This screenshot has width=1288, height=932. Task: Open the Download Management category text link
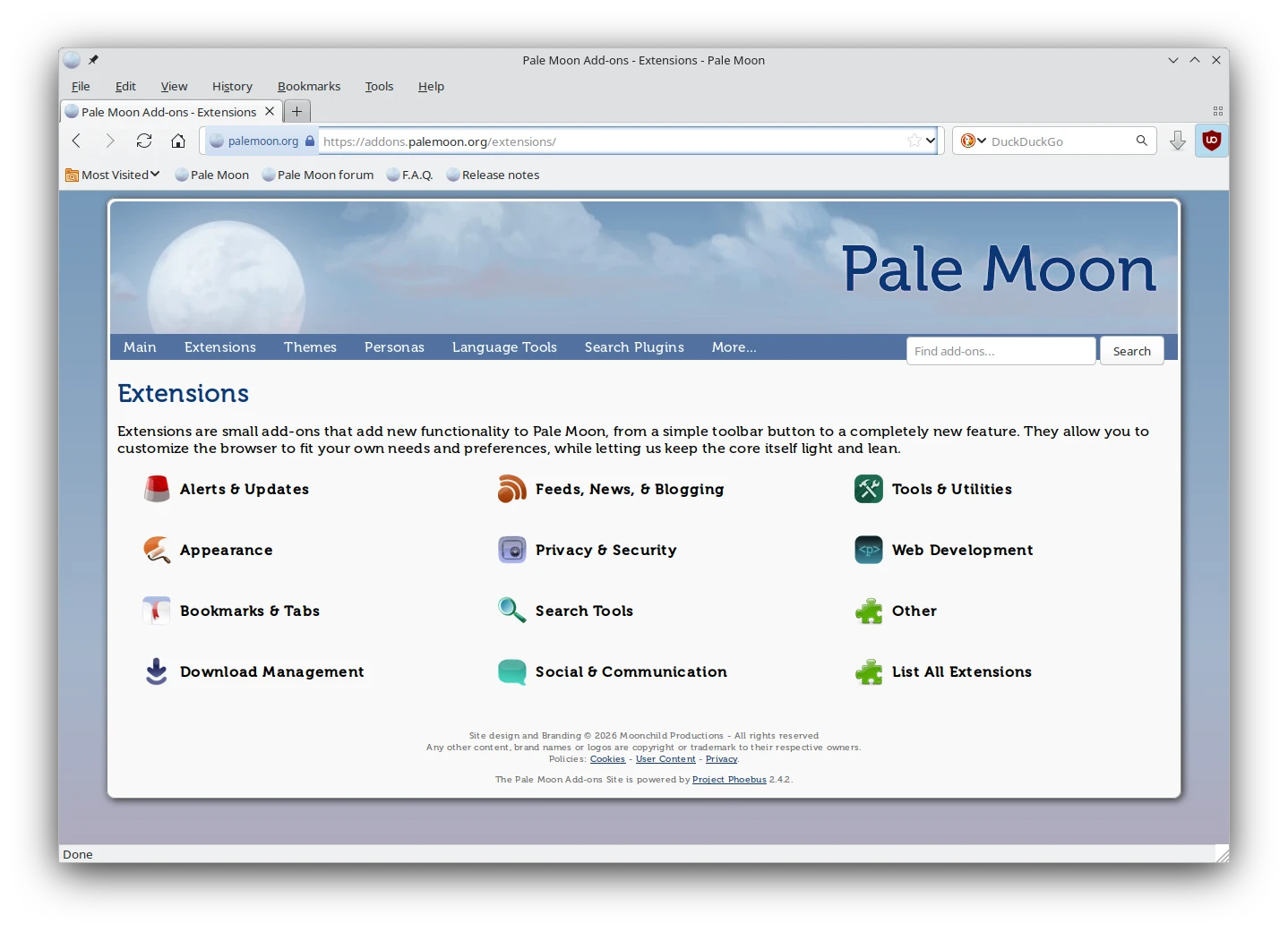coord(272,671)
